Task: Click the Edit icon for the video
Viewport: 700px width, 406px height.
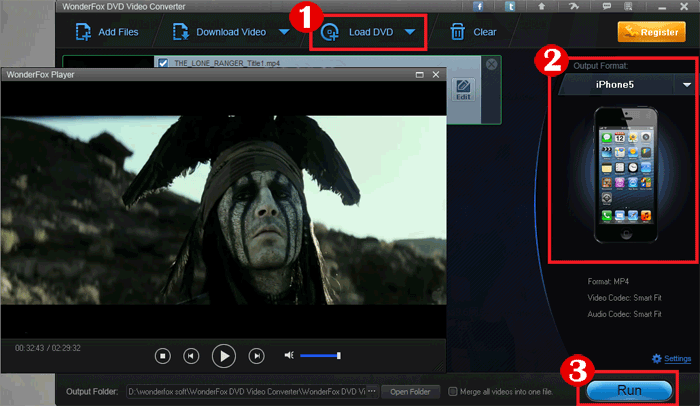Action: point(463,90)
